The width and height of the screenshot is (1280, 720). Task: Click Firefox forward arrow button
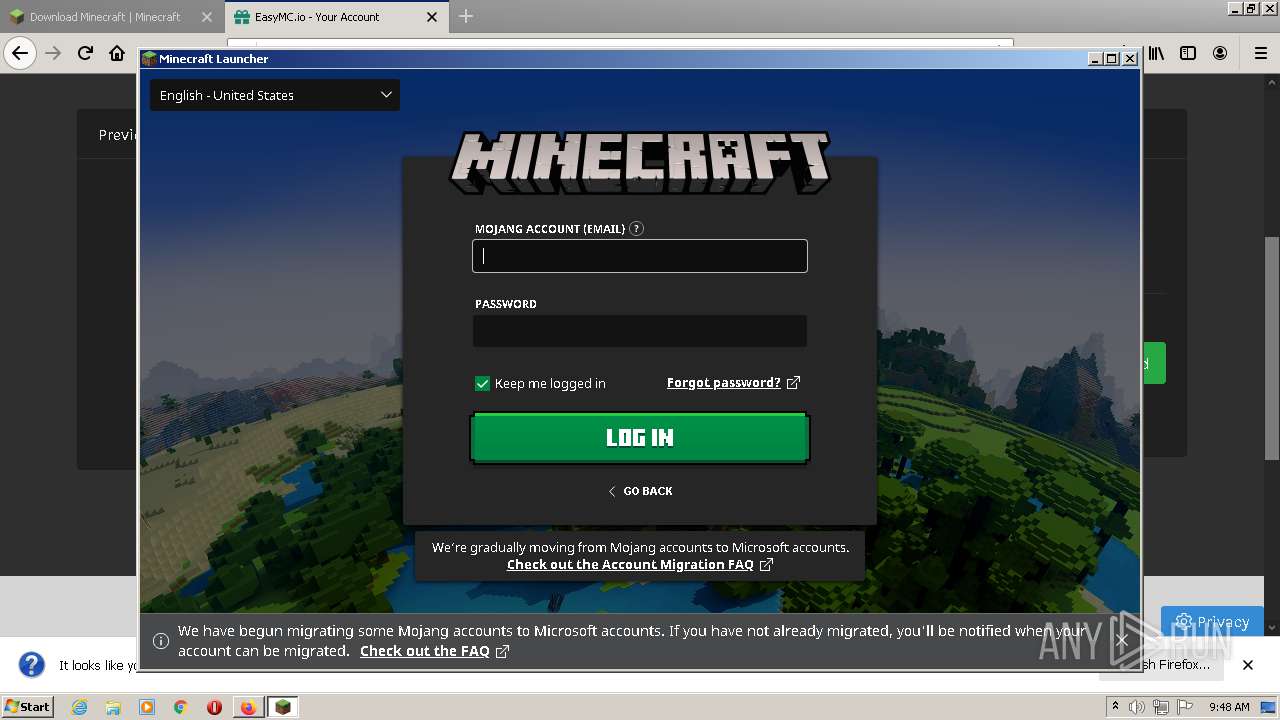coord(53,53)
